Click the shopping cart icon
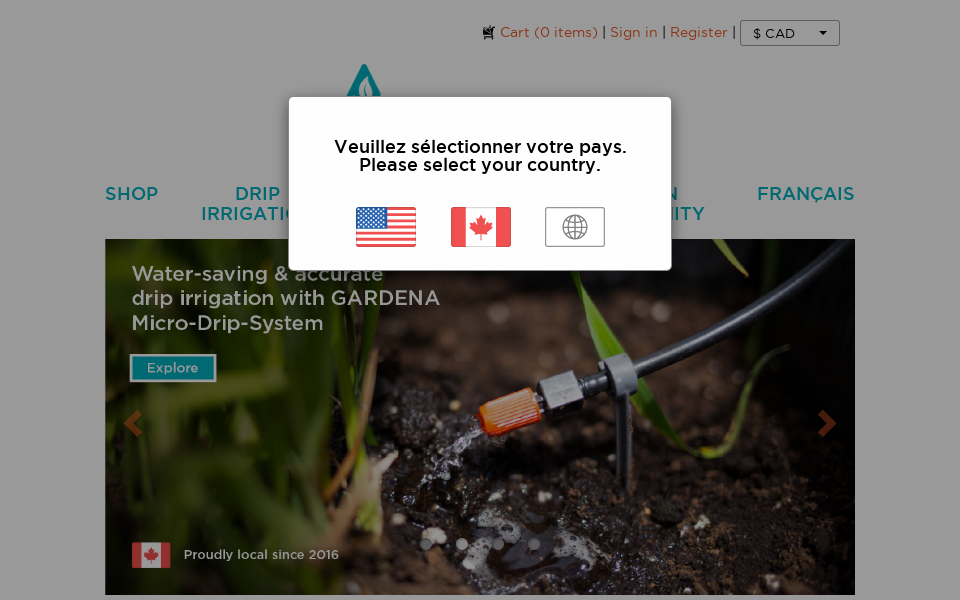 488,32
